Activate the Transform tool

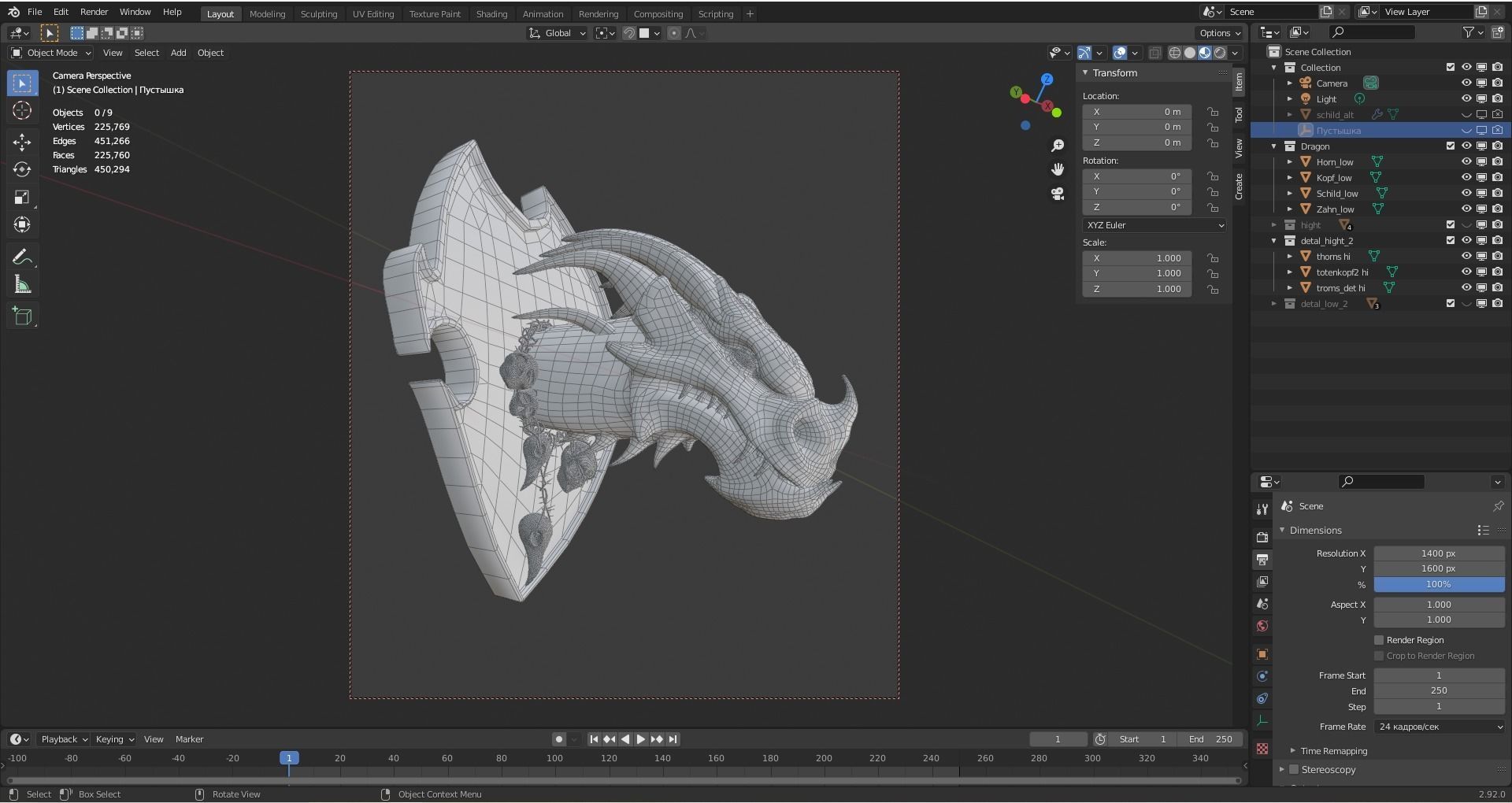(x=22, y=224)
